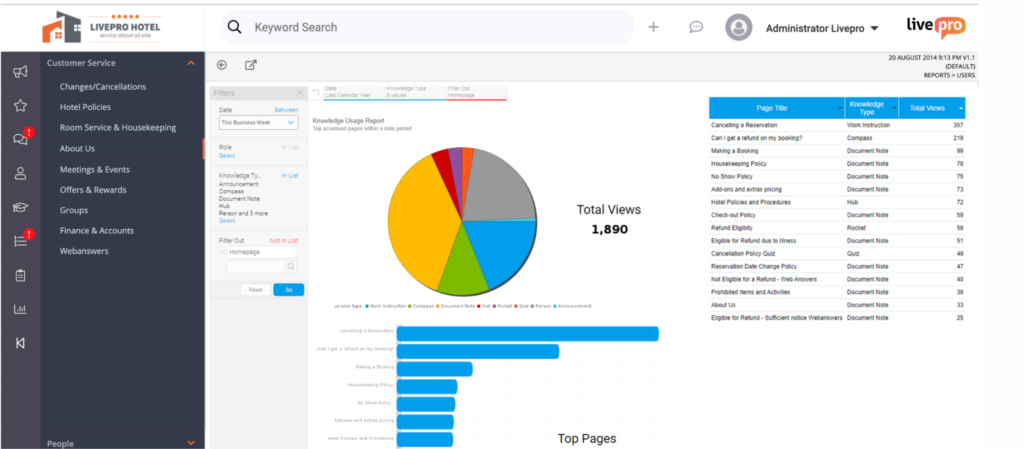
Task: Open the announcements megaphone icon in sidebar
Action: coord(20,72)
